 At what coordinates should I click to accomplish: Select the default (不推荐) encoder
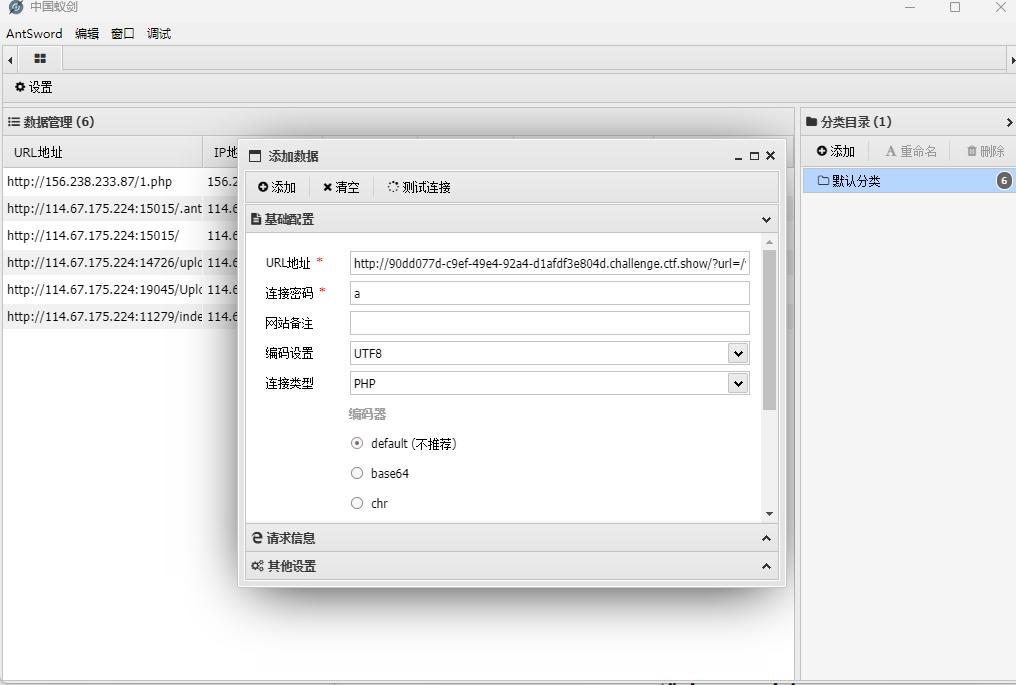357,444
